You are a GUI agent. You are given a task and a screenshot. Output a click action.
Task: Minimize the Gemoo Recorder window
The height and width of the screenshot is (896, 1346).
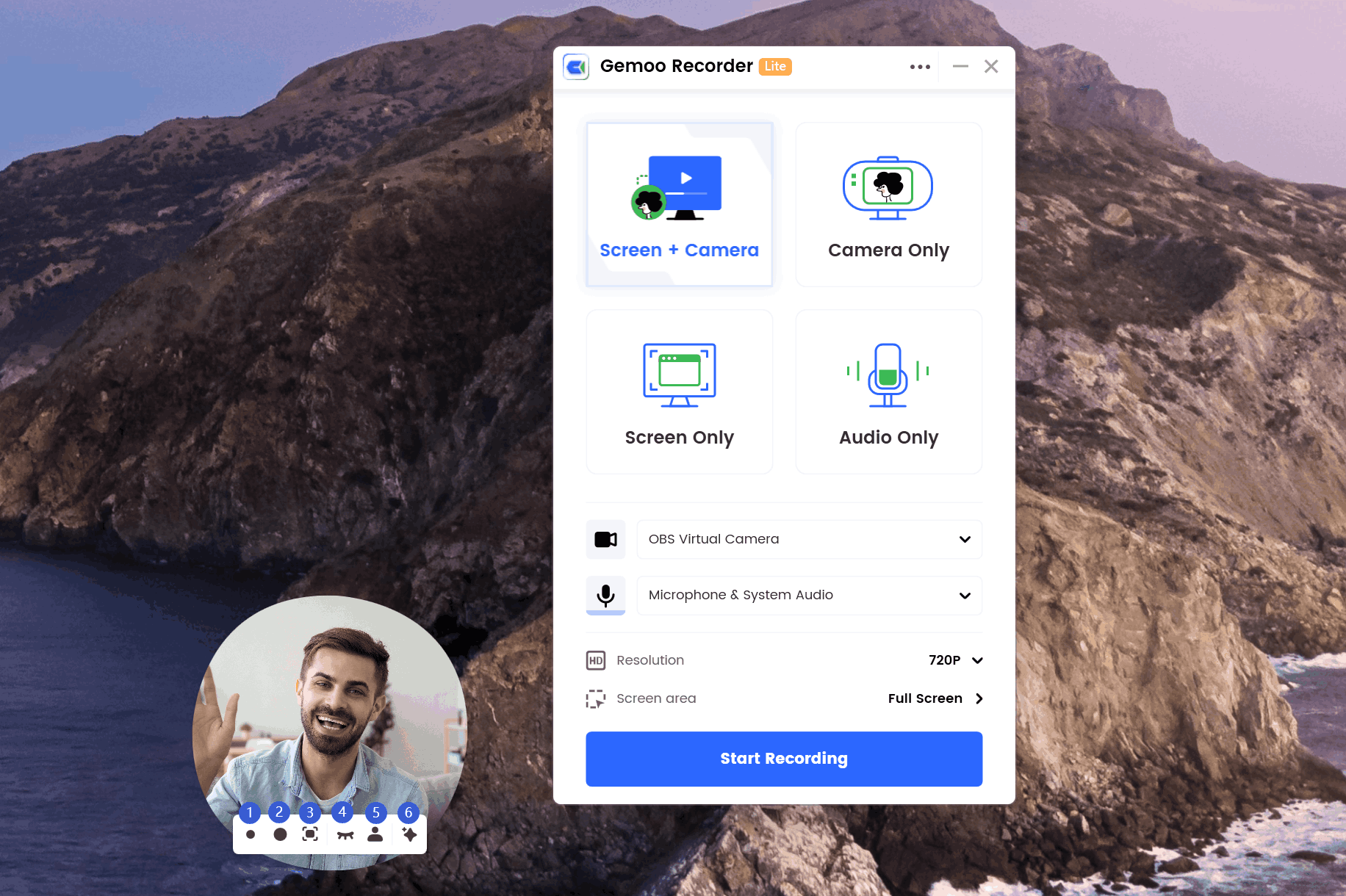point(960,67)
